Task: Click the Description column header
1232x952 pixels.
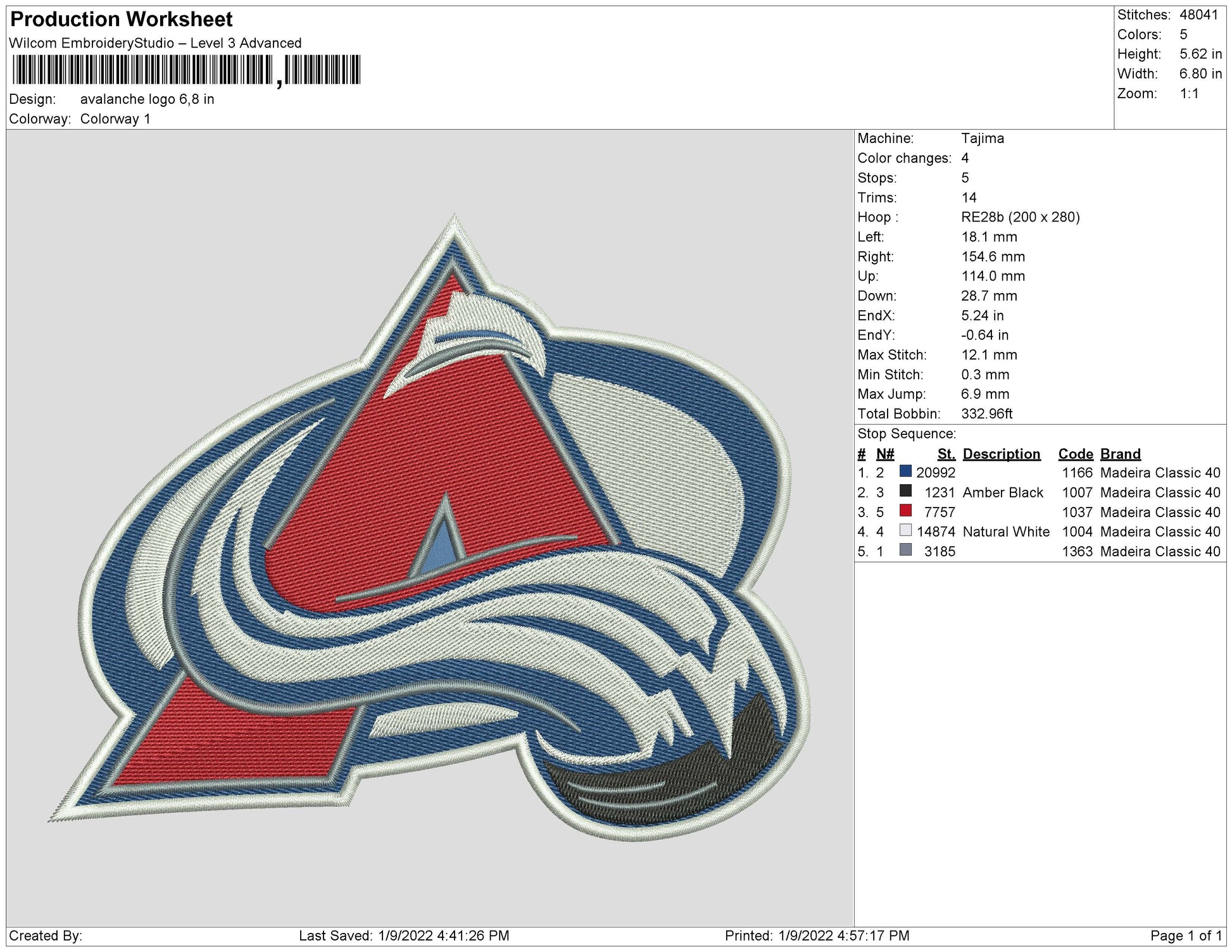Action: pyautogui.click(x=1001, y=454)
